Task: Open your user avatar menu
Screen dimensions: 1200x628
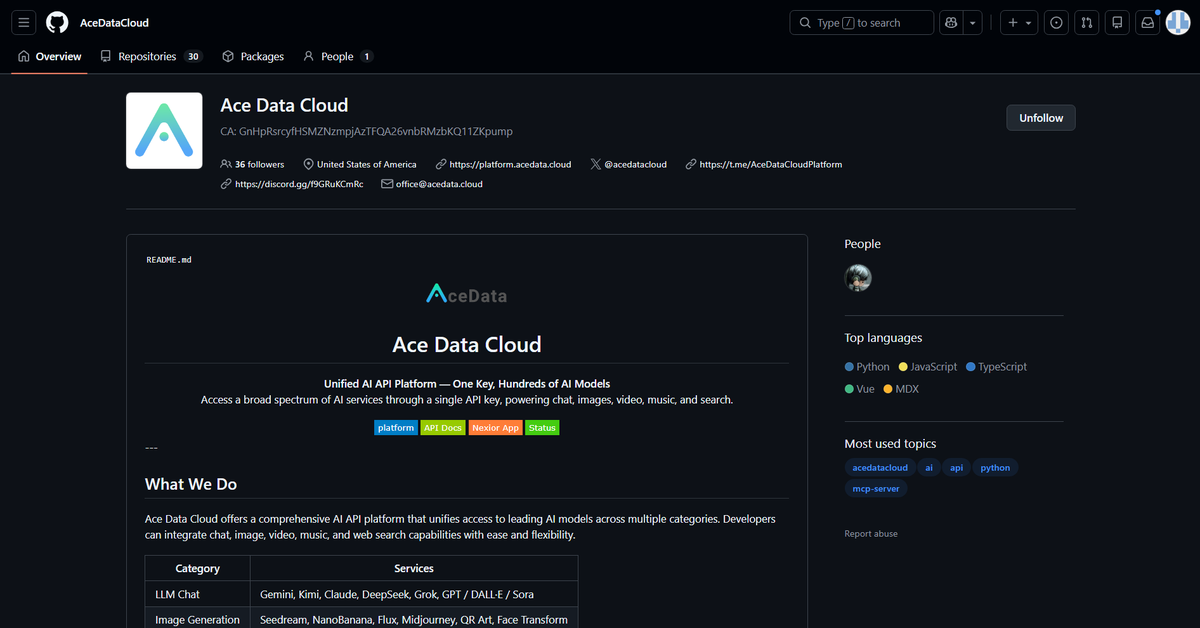Action: coord(1178,22)
